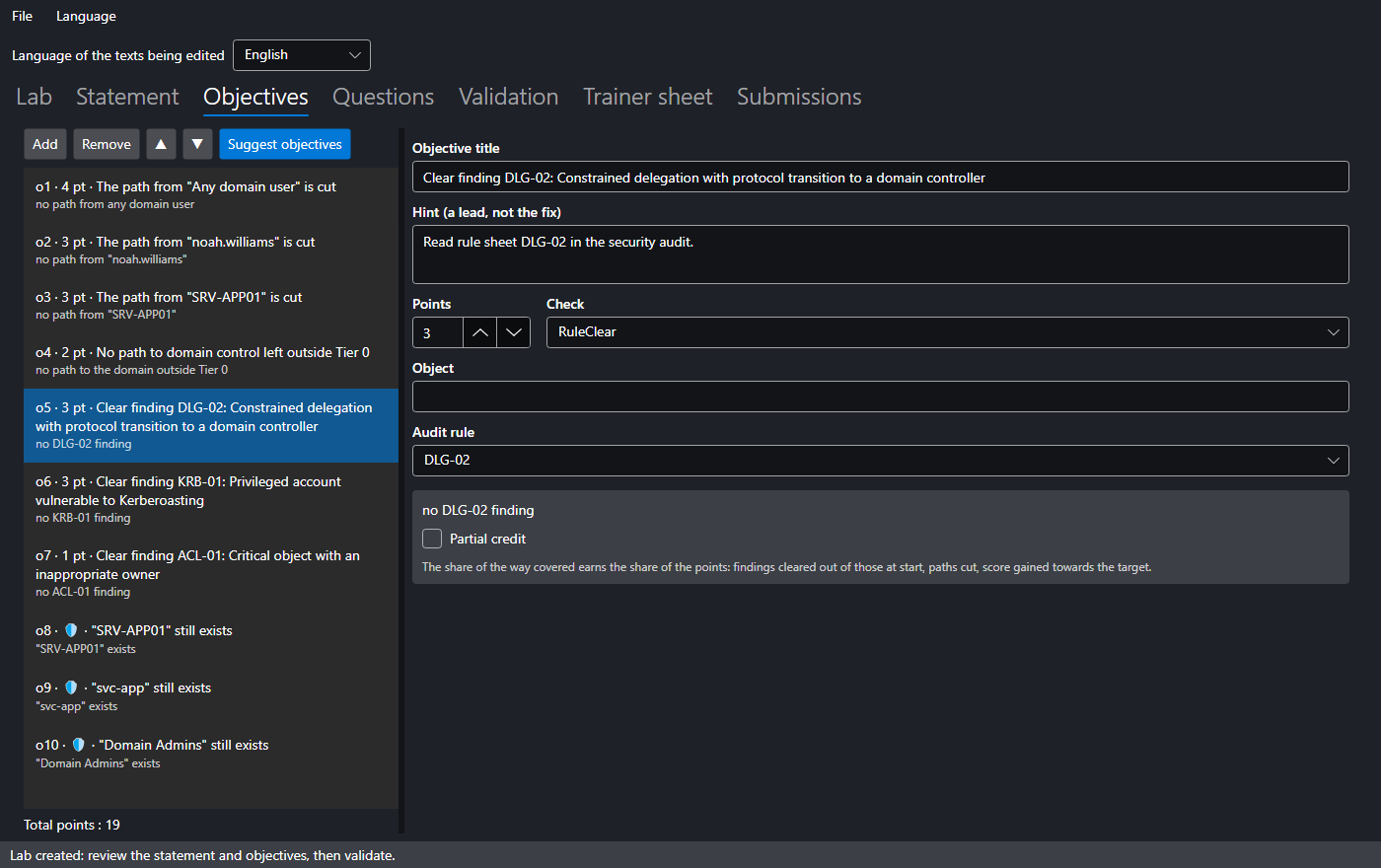Click into the empty Object field
Viewport: 1381px width, 868px height.
click(881, 397)
